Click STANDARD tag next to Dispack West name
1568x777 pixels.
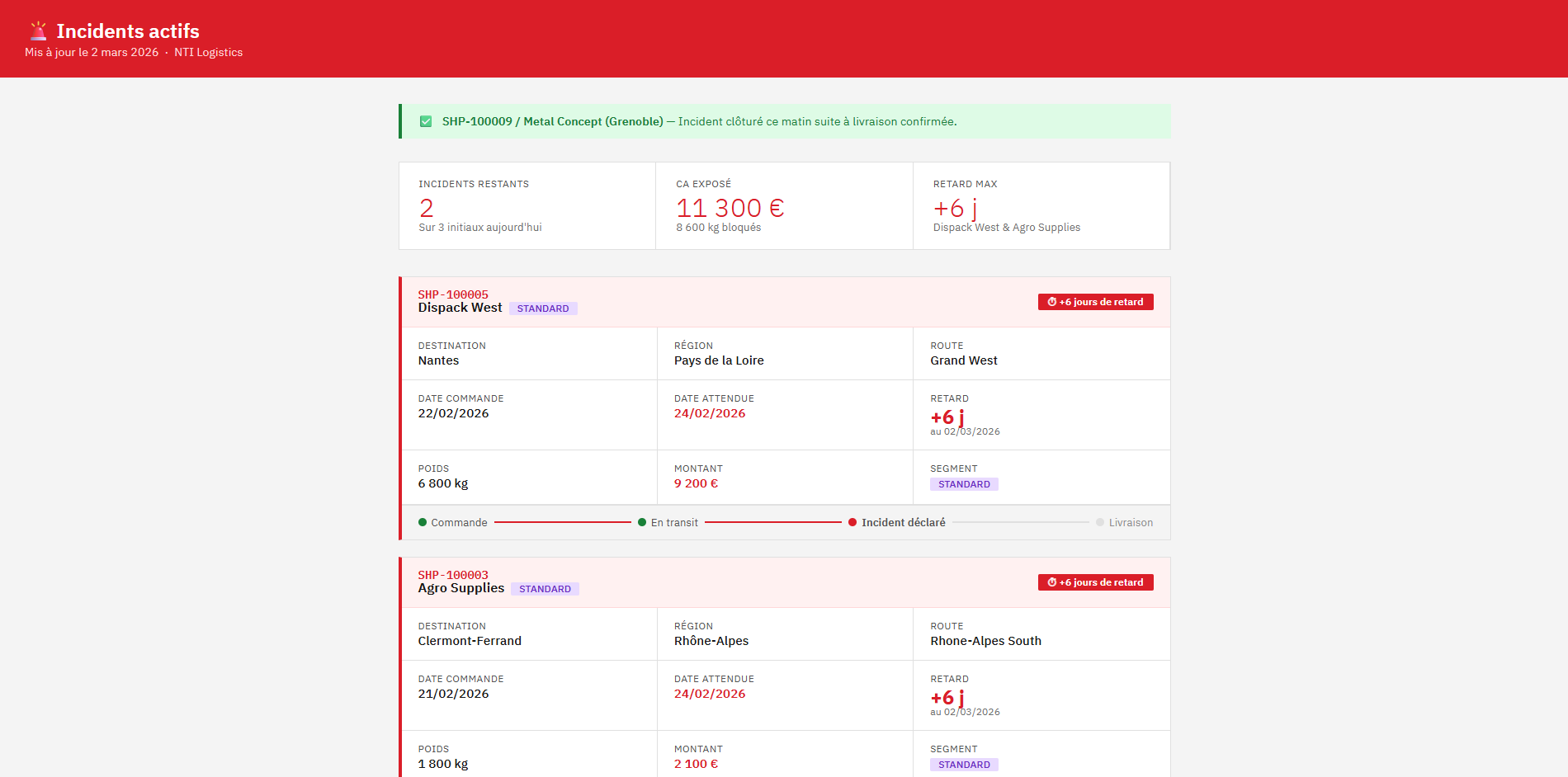tap(543, 308)
